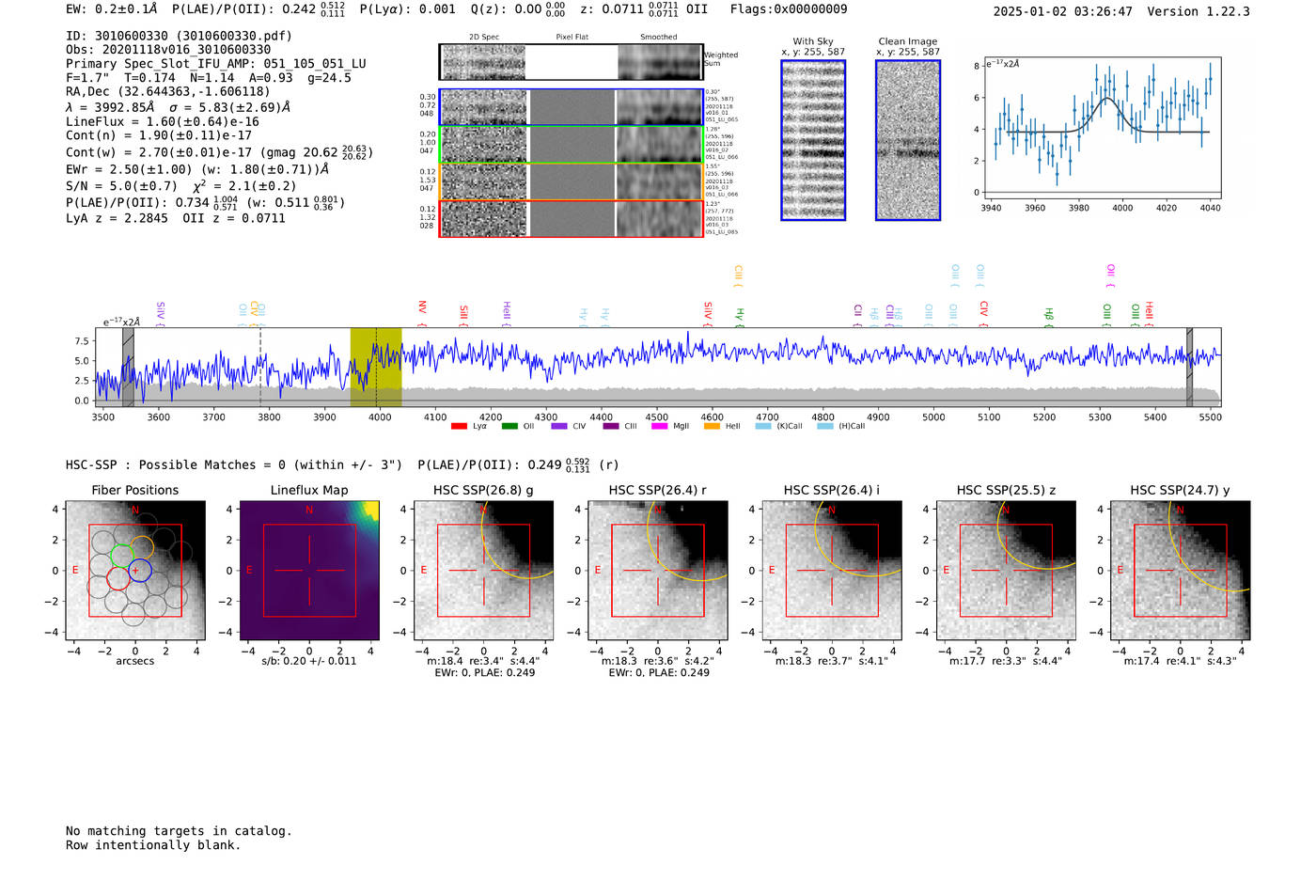Select the green-bordered 2D spectrum fiber row
The width and height of the screenshot is (1316, 896).
[572, 144]
